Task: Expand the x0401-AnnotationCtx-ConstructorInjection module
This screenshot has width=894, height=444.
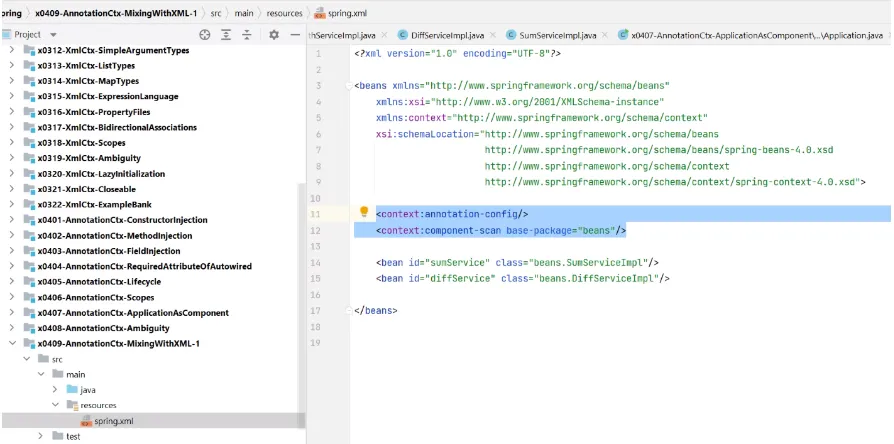Action: pyautogui.click(x=11, y=220)
